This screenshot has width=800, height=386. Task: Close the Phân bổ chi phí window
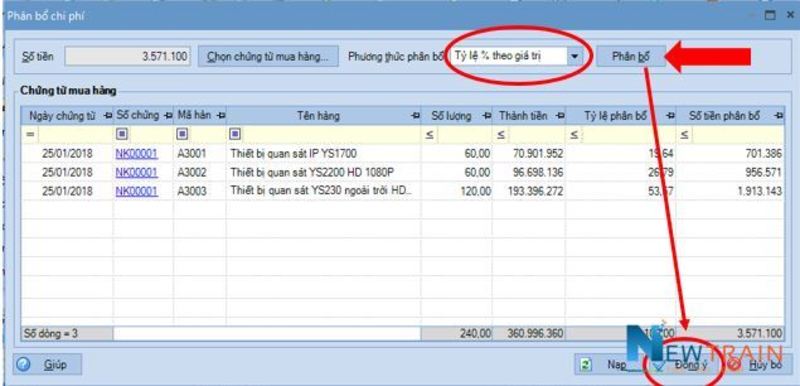point(790,16)
